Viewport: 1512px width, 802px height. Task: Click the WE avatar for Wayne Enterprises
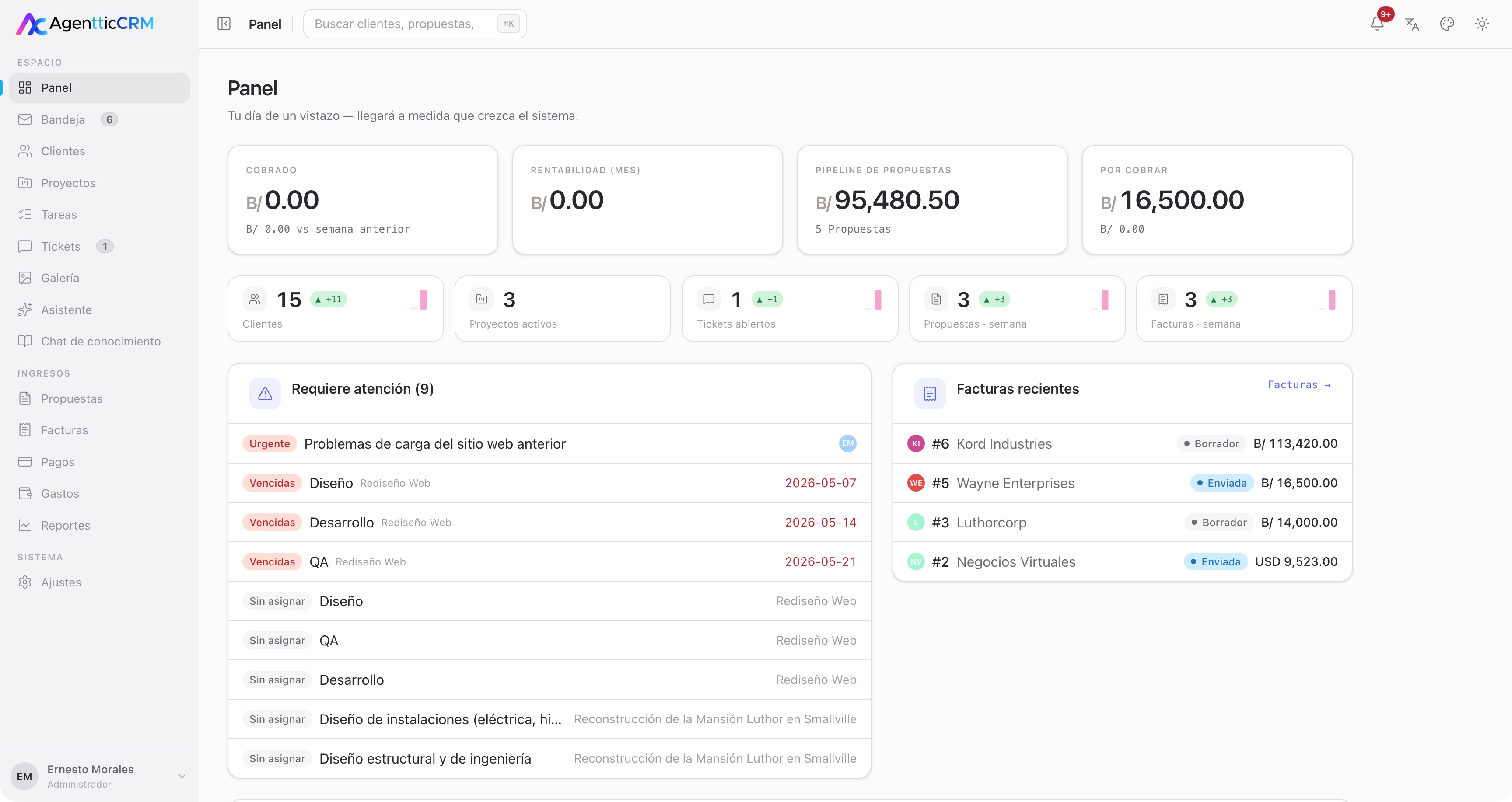(916, 483)
